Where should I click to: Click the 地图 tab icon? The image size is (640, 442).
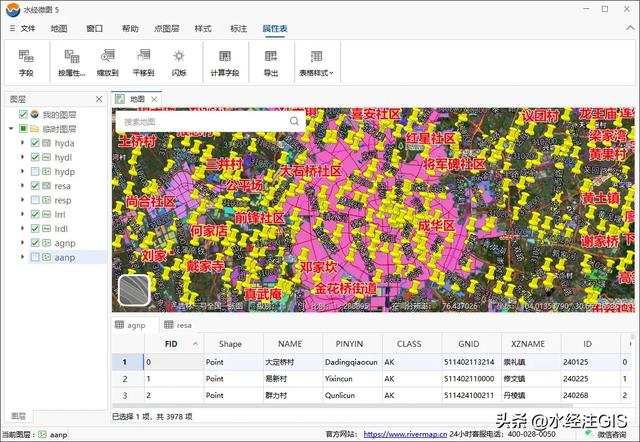point(120,99)
